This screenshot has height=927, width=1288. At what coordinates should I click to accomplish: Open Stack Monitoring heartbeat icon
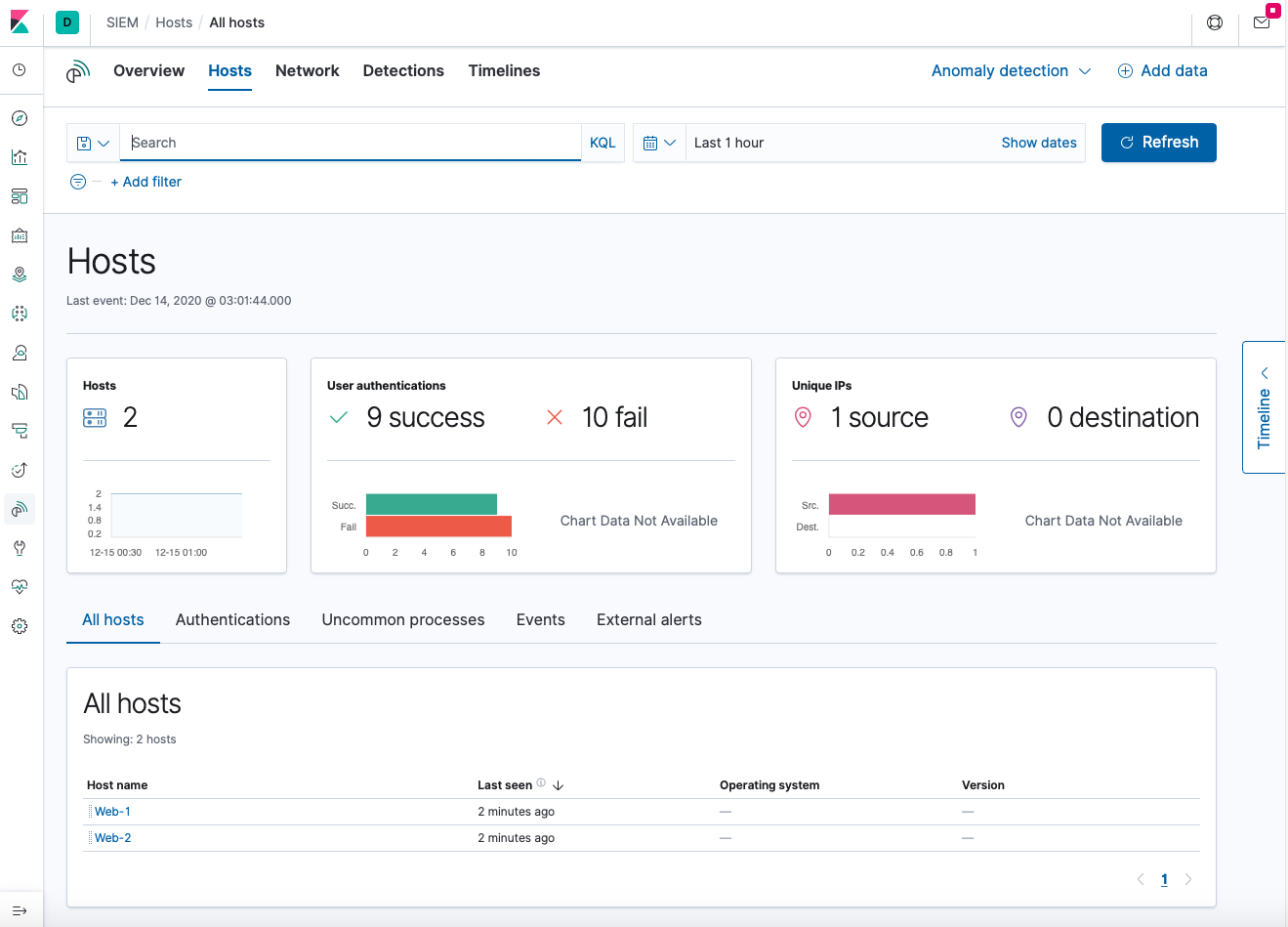[x=20, y=587]
